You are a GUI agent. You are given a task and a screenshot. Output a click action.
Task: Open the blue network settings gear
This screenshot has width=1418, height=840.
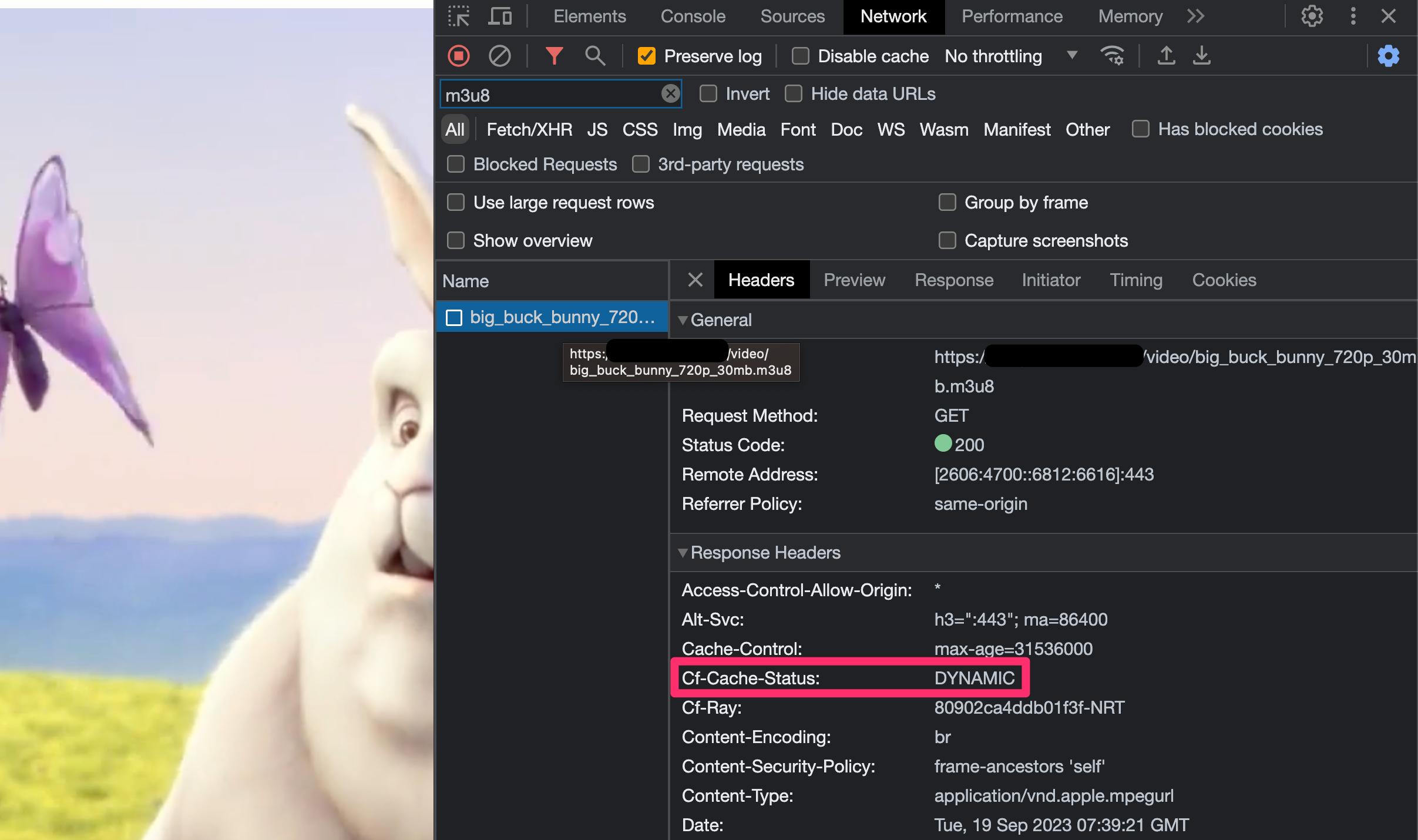(1388, 56)
